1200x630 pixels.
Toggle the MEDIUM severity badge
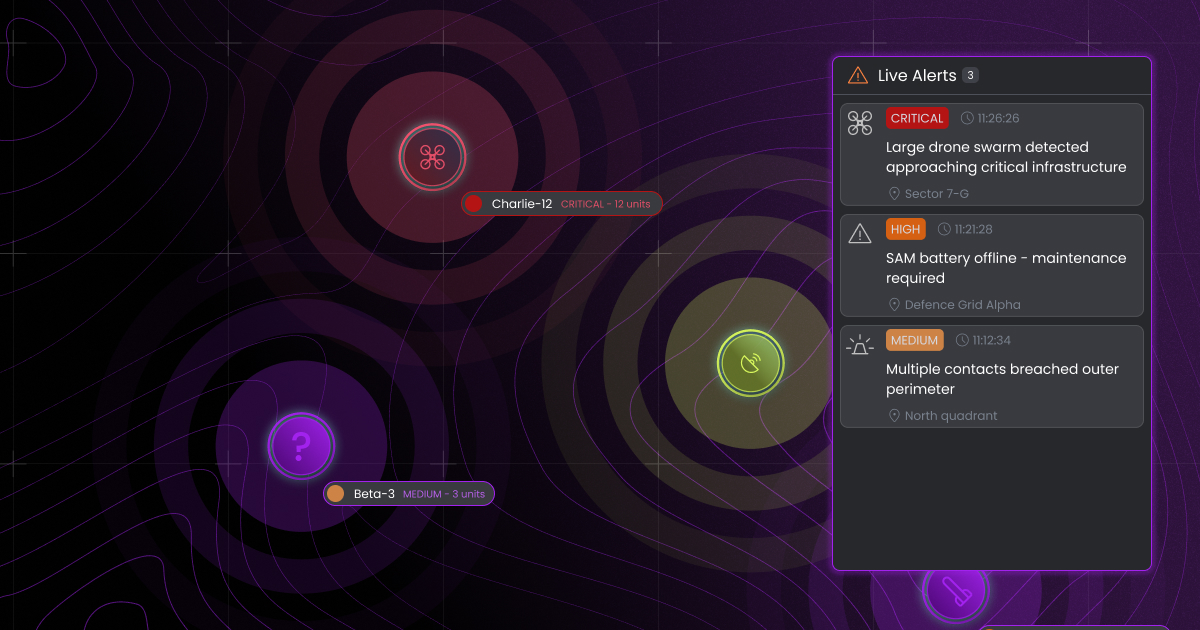coord(915,340)
